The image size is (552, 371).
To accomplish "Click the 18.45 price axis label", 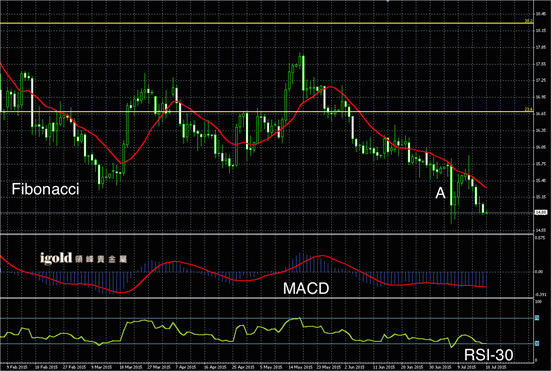I will (541, 14).
